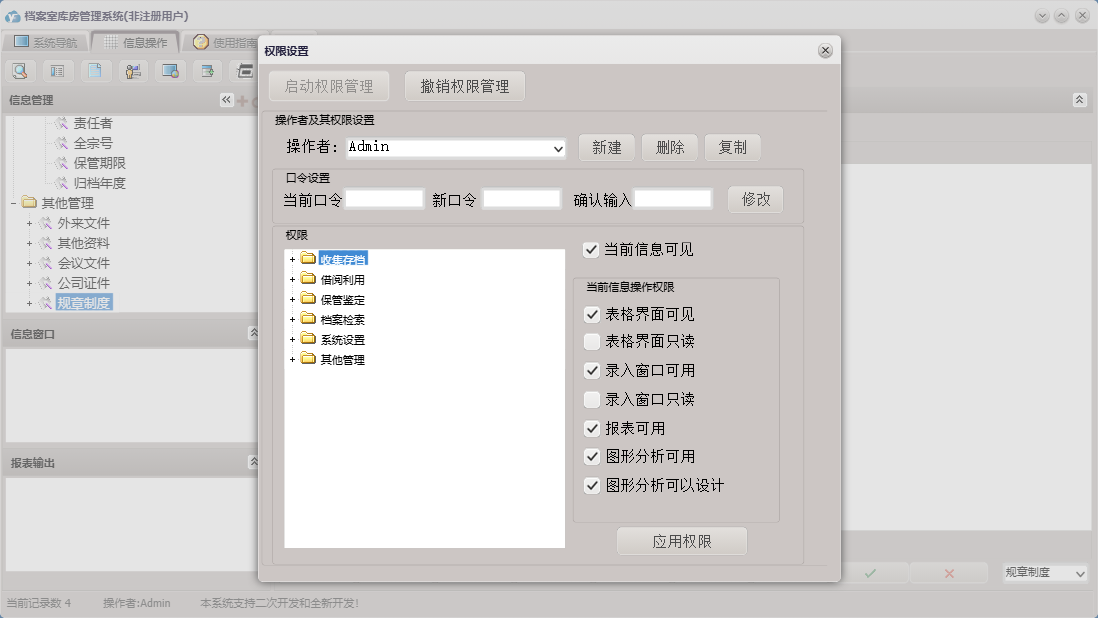Click the 当前口令 input field
This screenshot has width=1098, height=618.
click(x=384, y=199)
